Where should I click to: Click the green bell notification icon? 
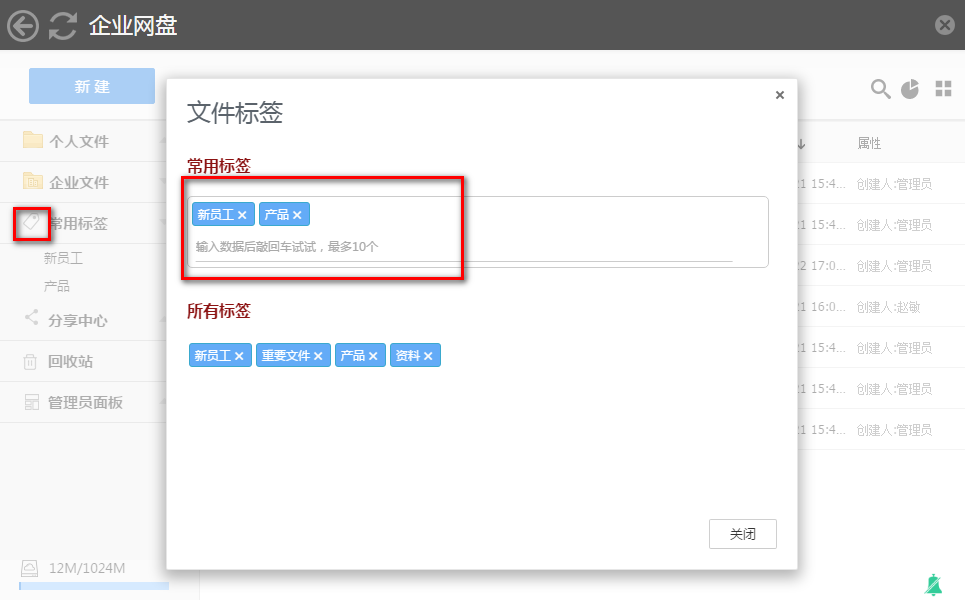pyautogui.click(x=934, y=585)
